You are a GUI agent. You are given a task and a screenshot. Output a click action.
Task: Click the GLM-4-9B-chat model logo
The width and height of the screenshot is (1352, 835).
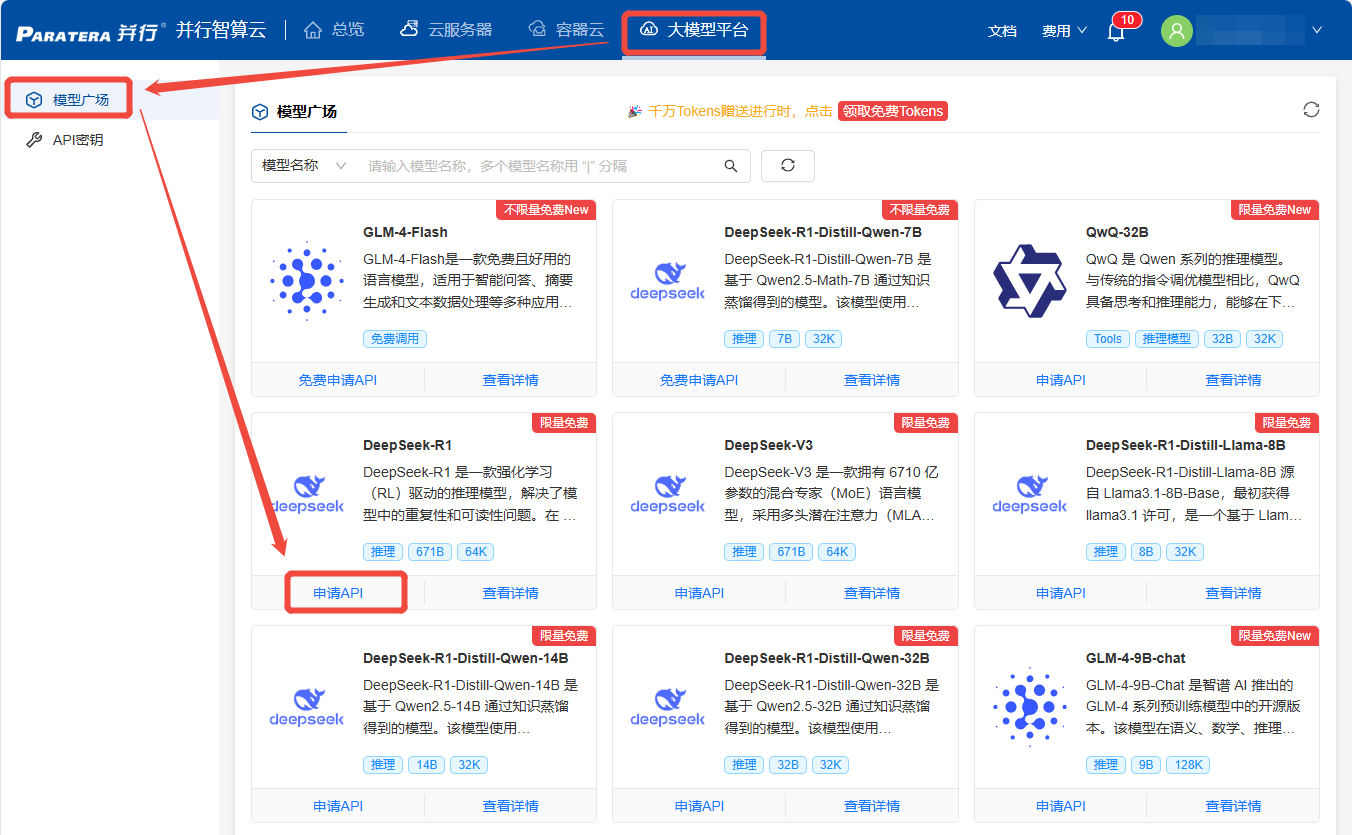(1030, 707)
